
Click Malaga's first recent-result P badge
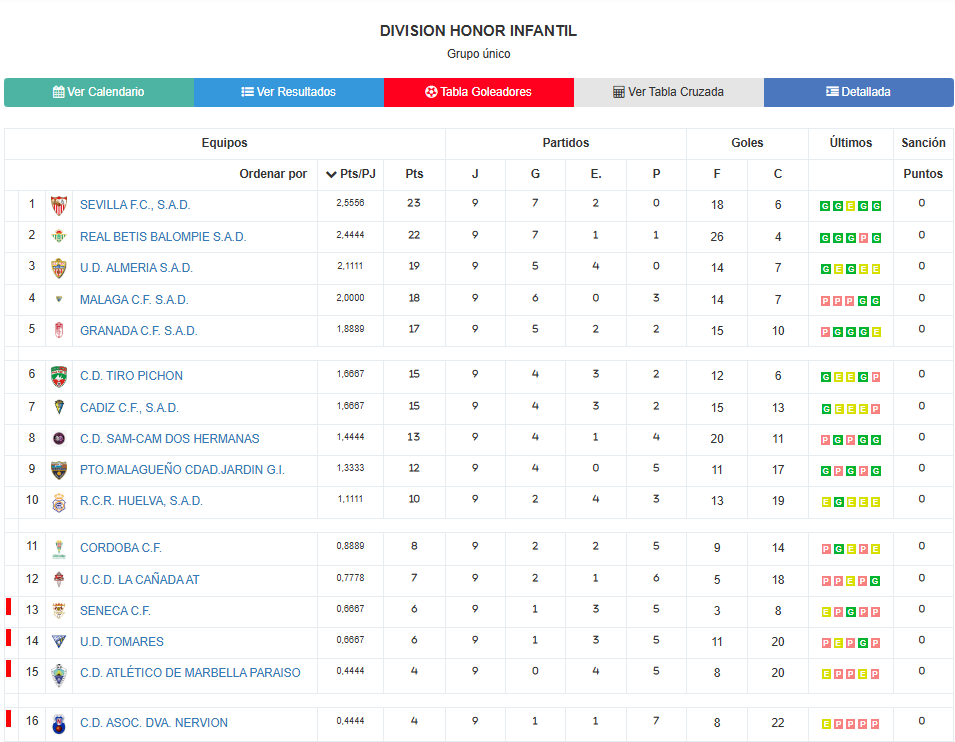pos(825,300)
